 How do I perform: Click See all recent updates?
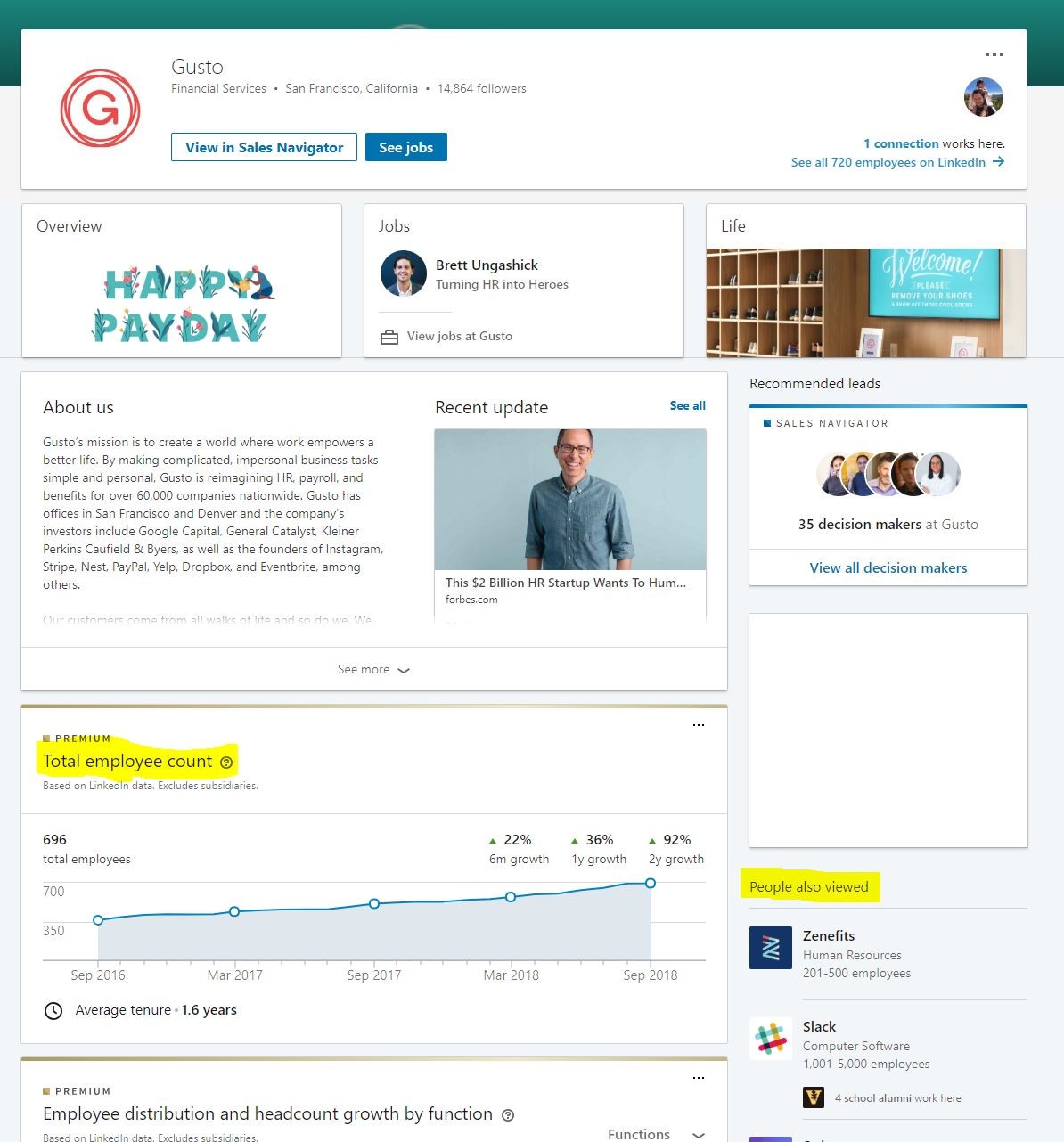[x=688, y=405]
